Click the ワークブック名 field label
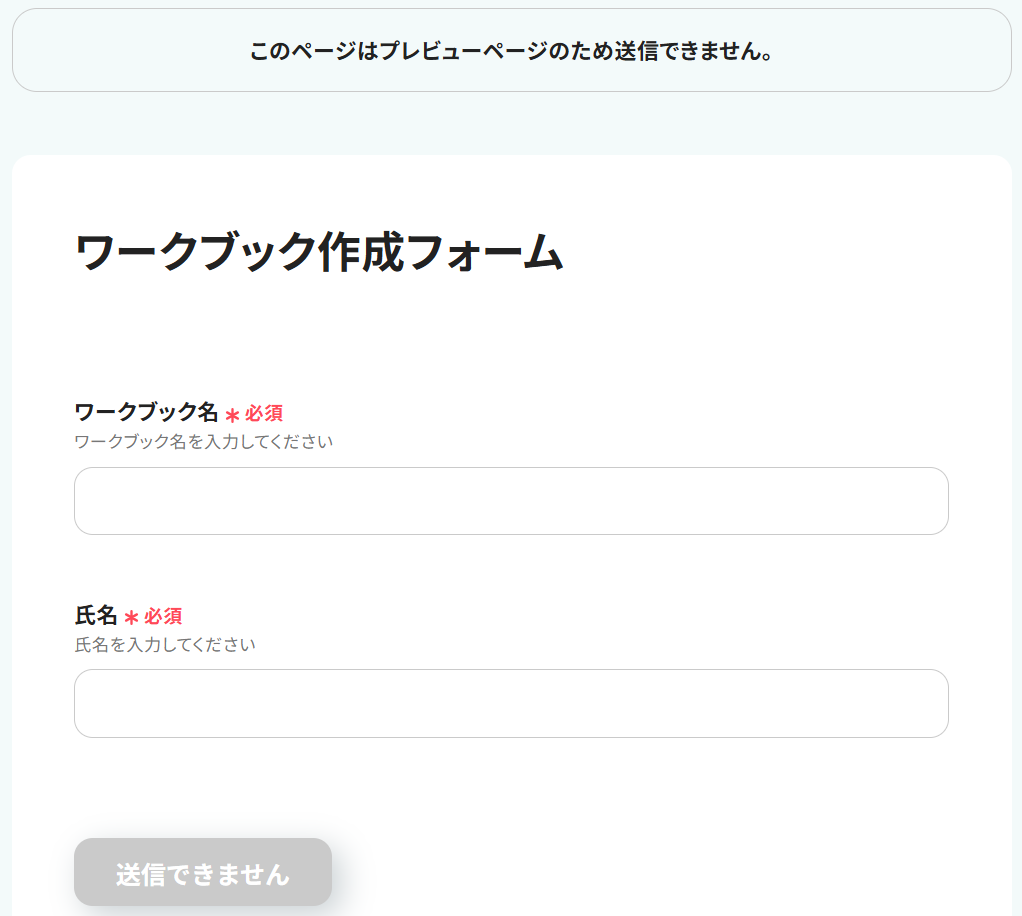The height and width of the screenshot is (916, 1022). [146, 412]
